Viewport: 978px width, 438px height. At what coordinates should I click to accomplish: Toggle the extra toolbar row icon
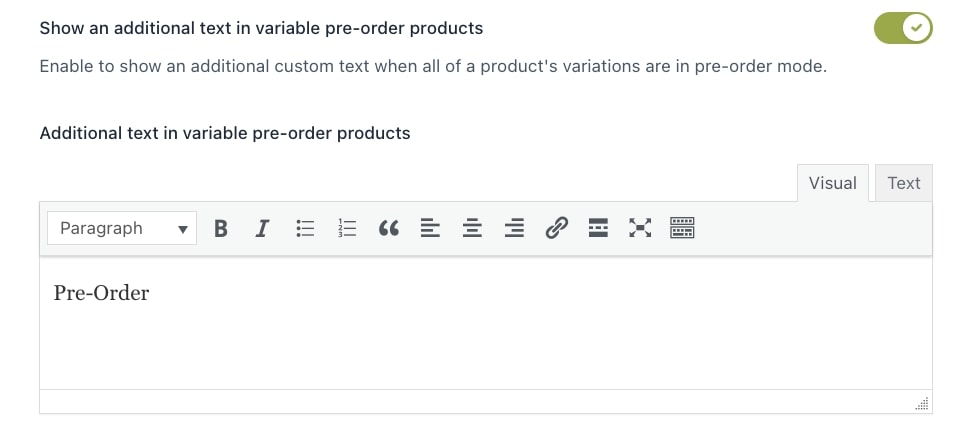click(682, 228)
